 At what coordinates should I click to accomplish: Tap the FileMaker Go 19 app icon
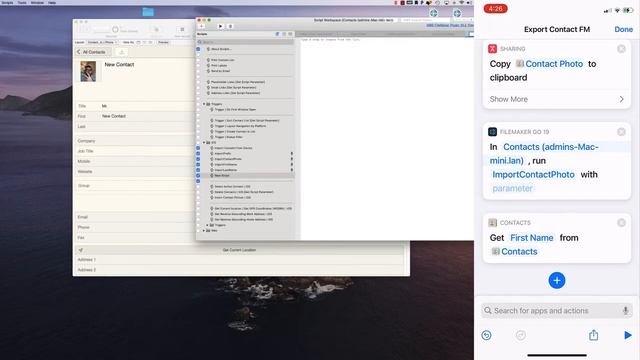[x=492, y=132]
